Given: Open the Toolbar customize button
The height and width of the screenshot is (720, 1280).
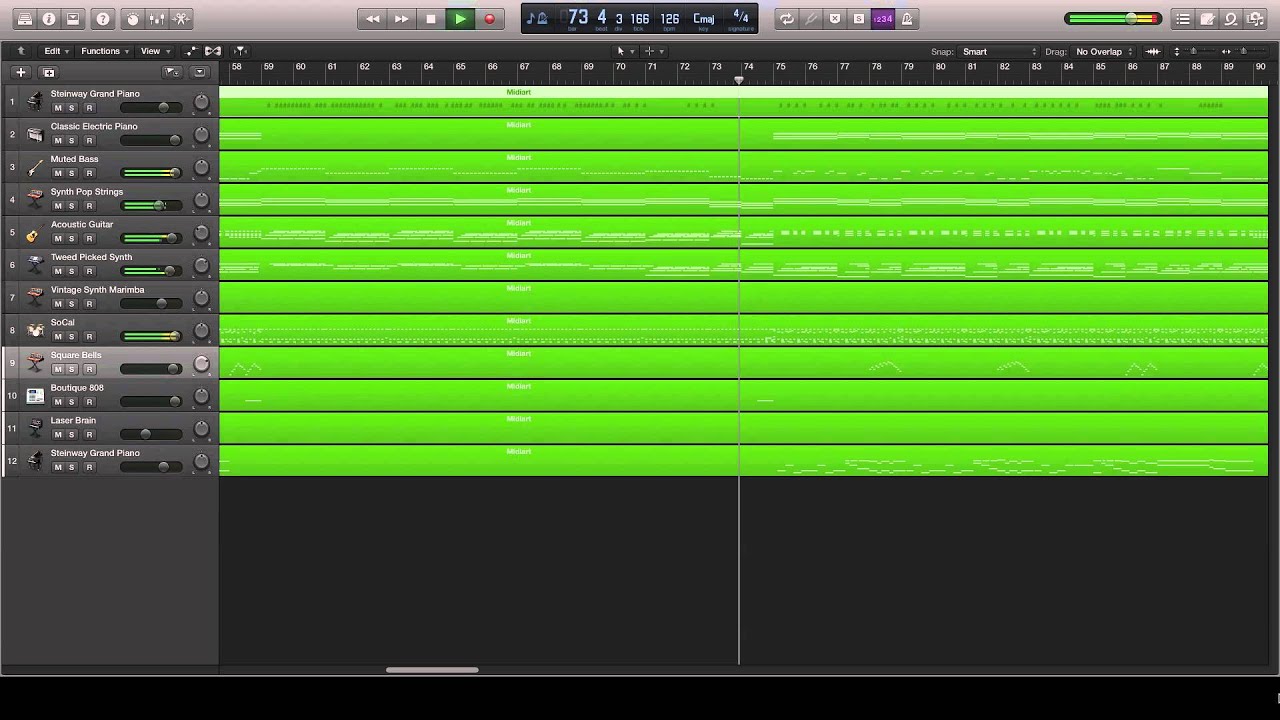Looking at the screenshot, I should pos(73,19).
